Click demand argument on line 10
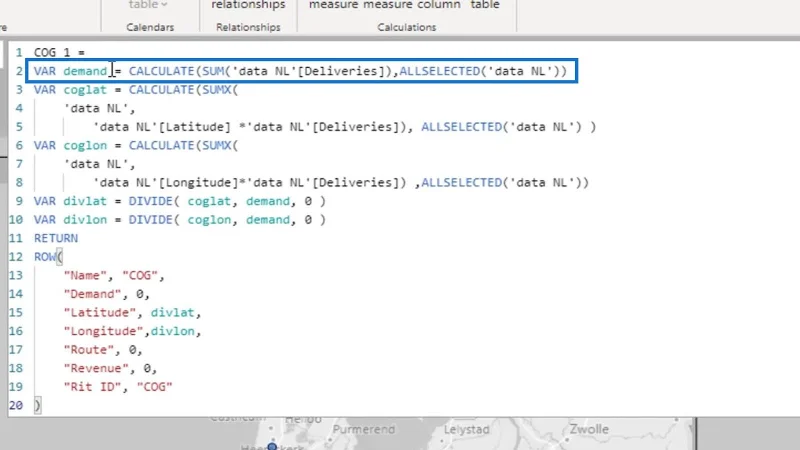 268,219
